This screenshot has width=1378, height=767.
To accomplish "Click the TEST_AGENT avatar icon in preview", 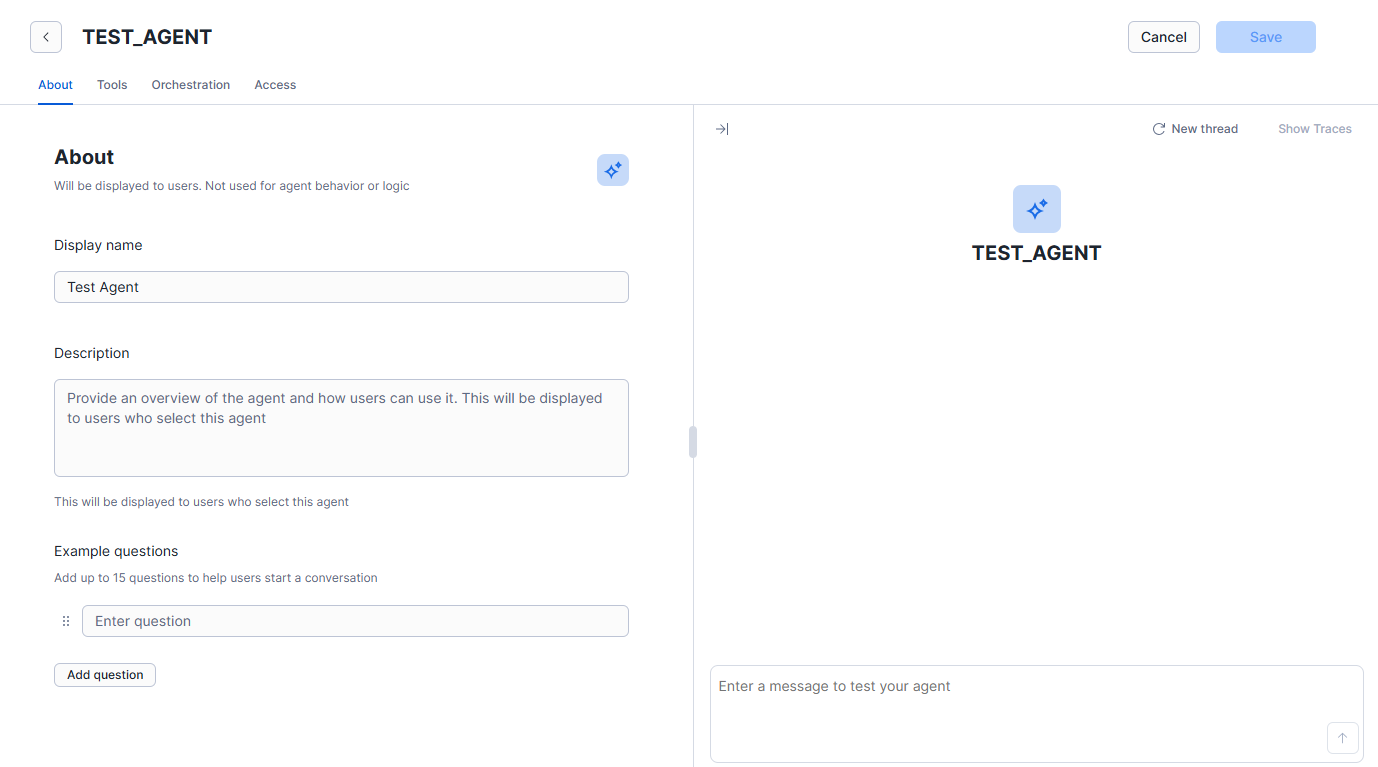I will 1036,209.
